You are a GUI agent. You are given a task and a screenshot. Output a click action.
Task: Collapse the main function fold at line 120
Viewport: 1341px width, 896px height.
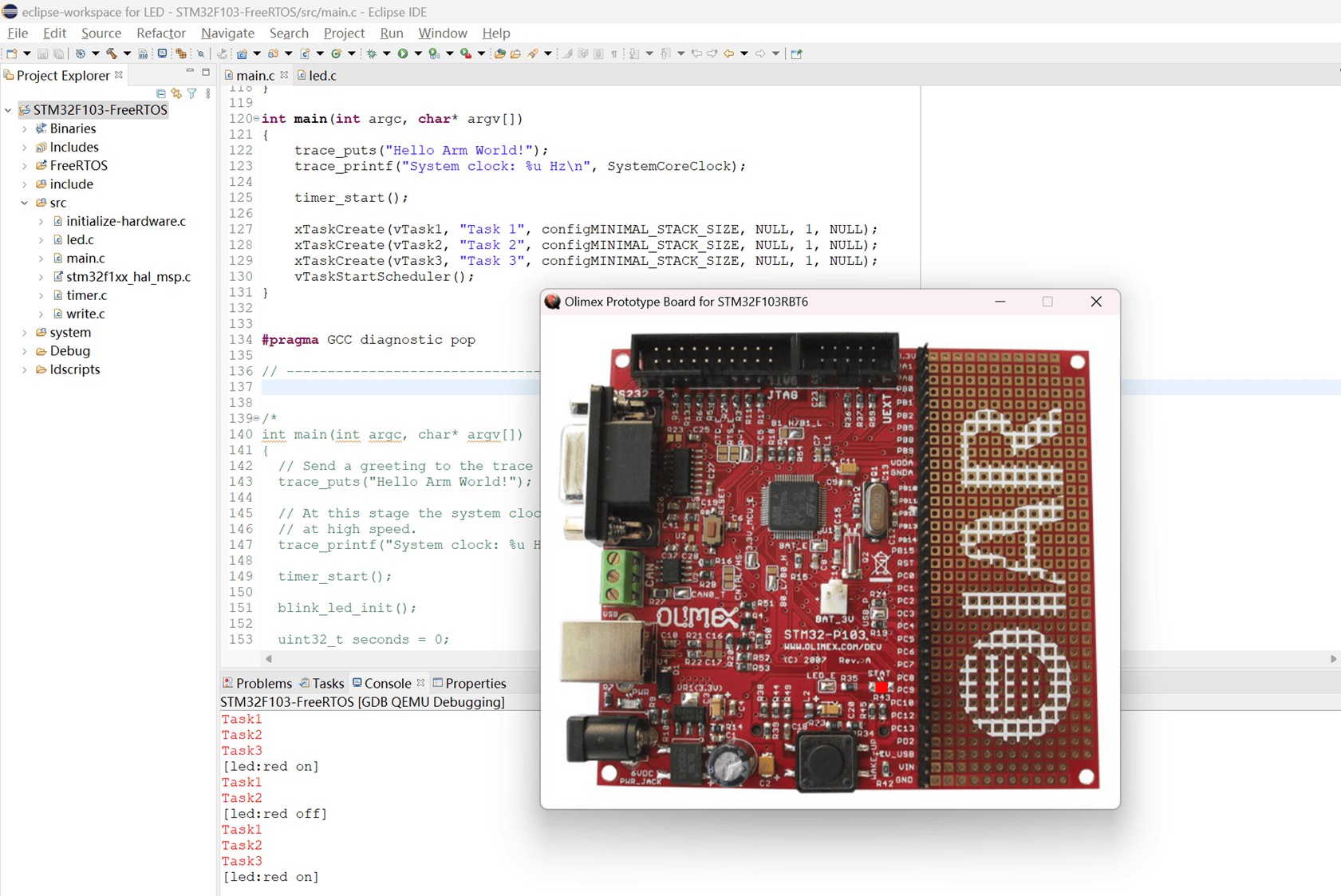256,119
